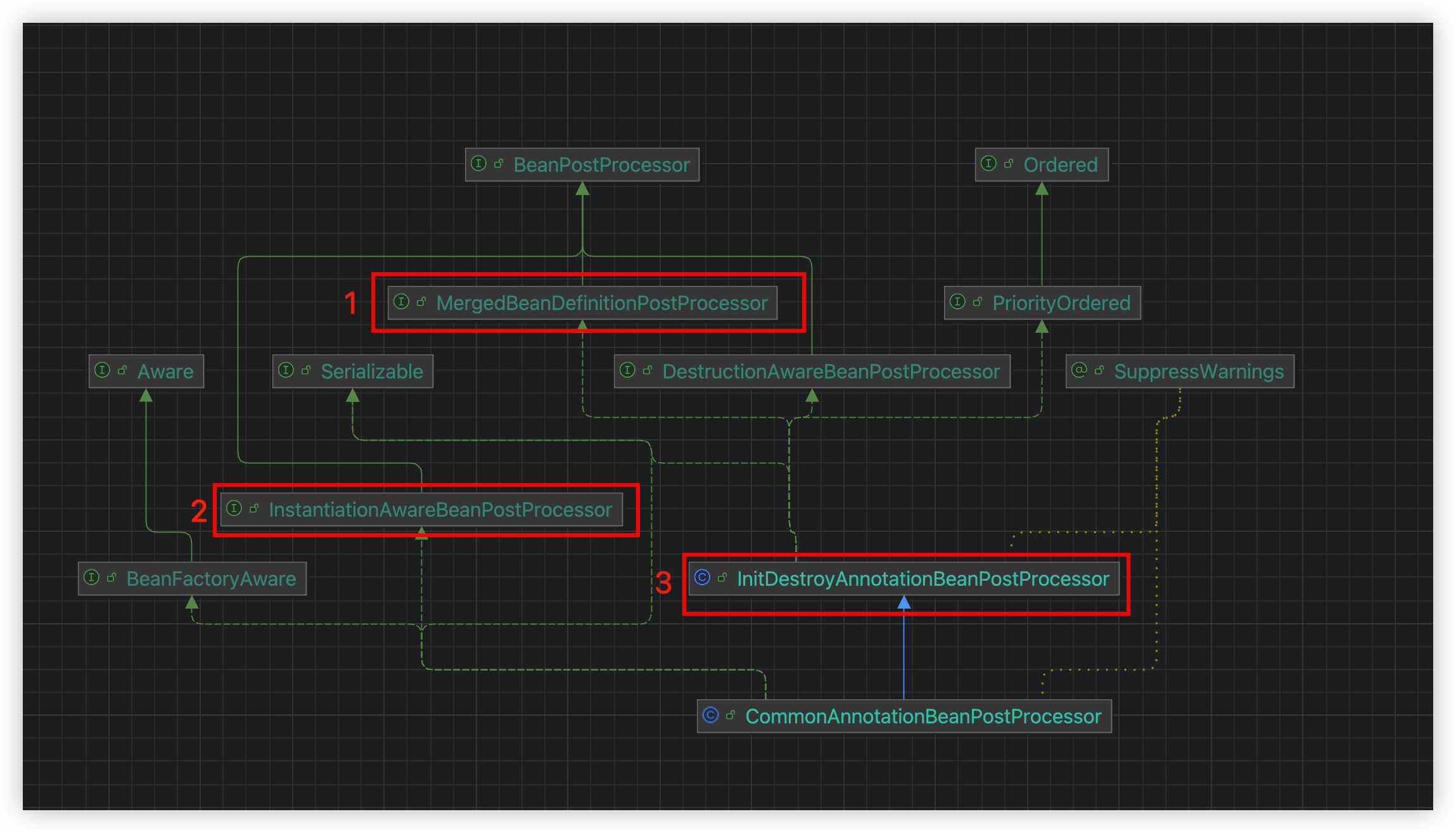The image size is (1456, 833).
Task: Click the visibility lock icon on Ordered node
Action: 1008,164
